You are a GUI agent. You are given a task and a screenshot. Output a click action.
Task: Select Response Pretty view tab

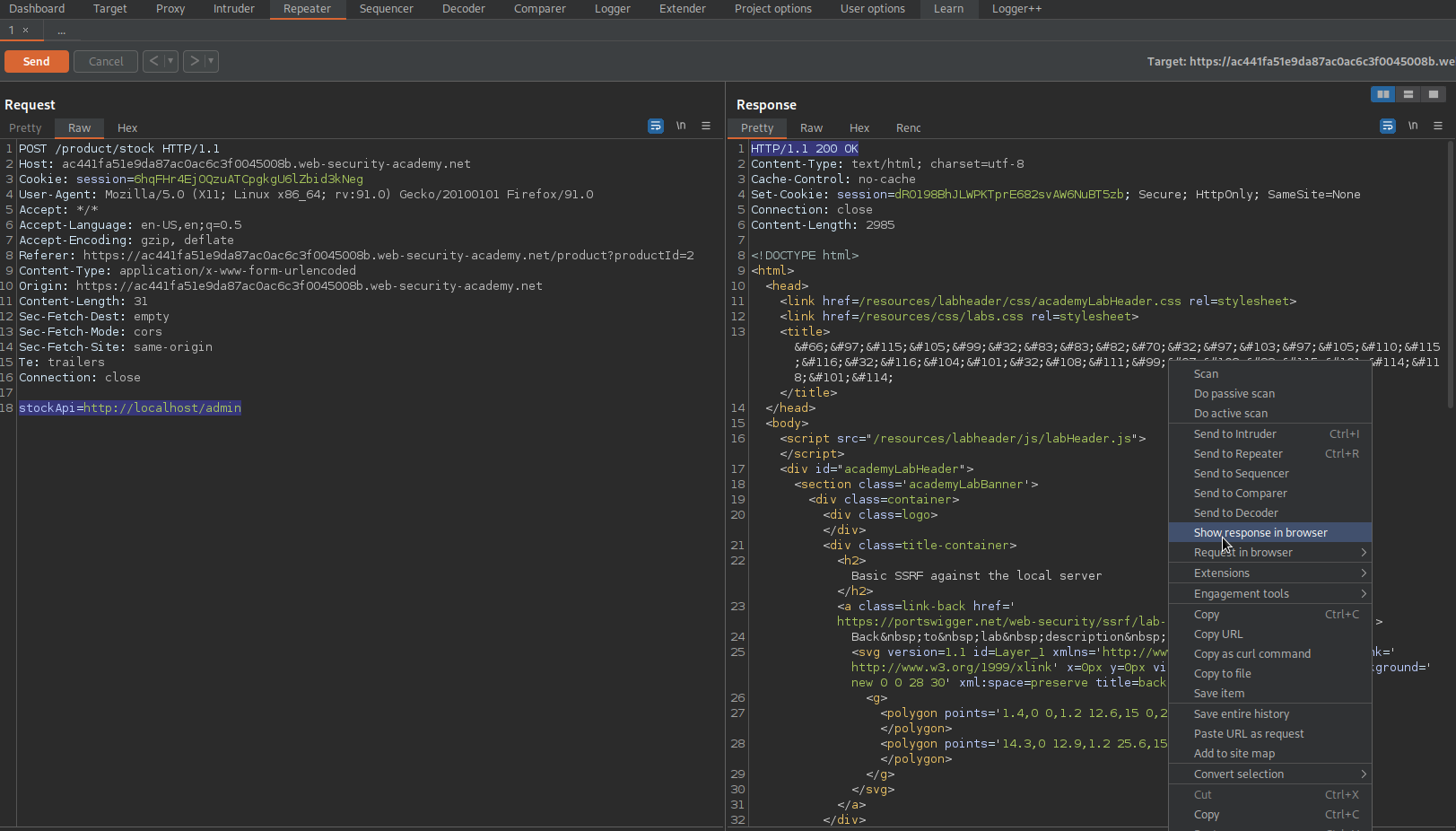click(x=757, y=128)
